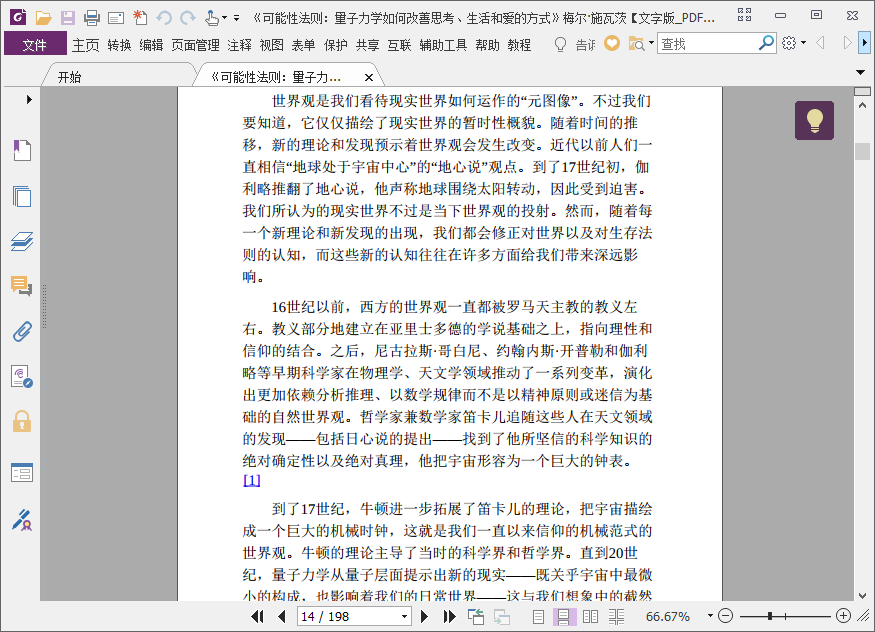Expand the ribbon overflow arrow at right edge
Screen dimensions: 875x632
tap(865, 42)
